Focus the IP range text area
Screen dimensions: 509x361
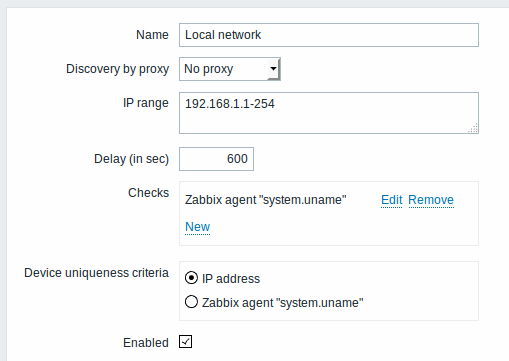point(329,113)
